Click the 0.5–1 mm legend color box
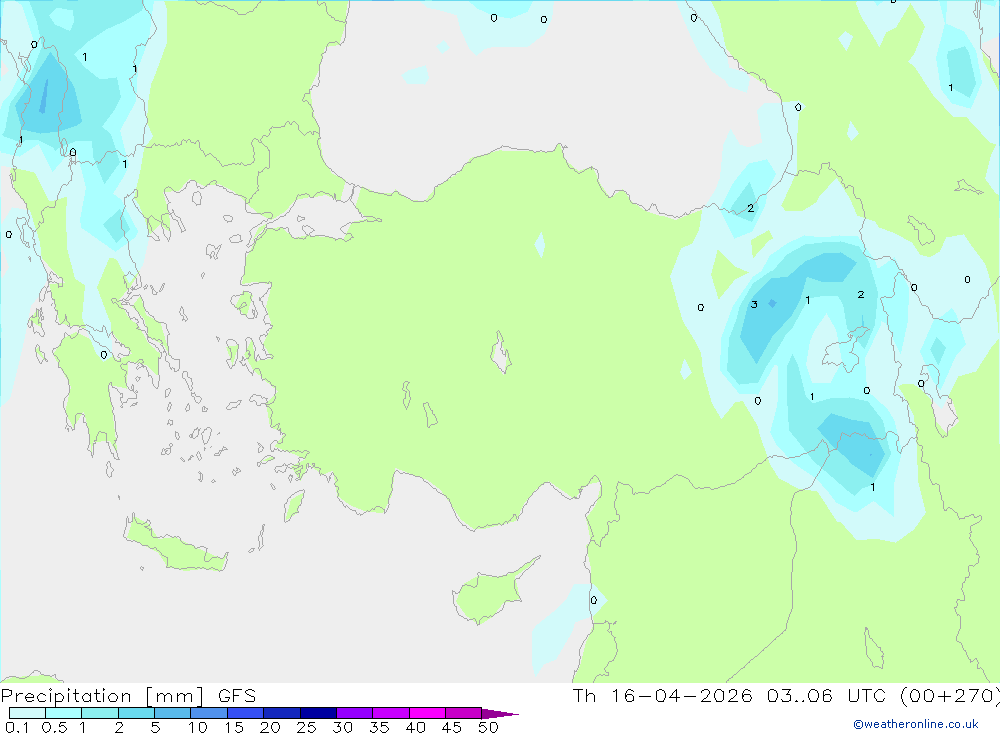 coord(64,713)
